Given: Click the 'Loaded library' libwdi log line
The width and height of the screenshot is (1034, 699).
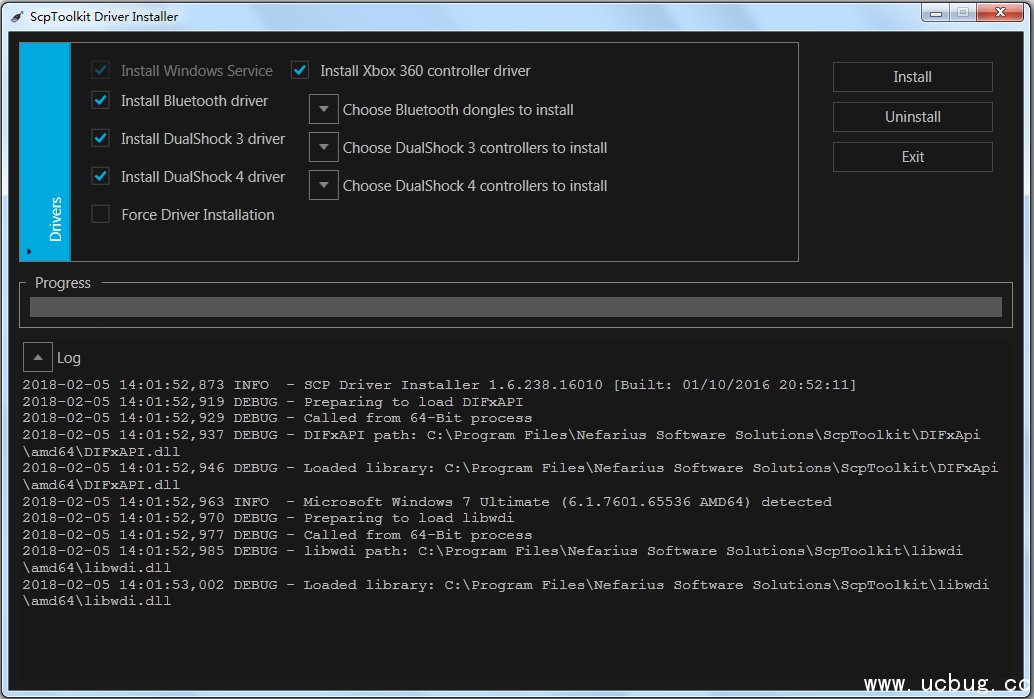Looking at the screenshot, I should (506, 592).
